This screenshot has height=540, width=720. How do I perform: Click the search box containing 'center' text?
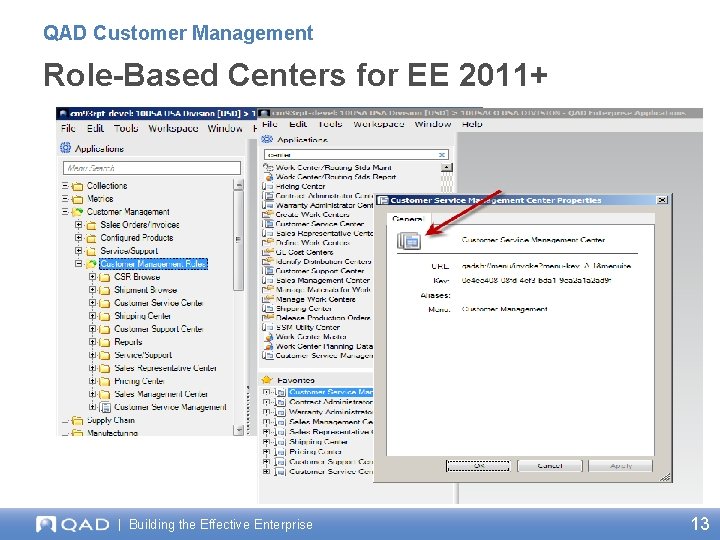[x=356, y=155]
